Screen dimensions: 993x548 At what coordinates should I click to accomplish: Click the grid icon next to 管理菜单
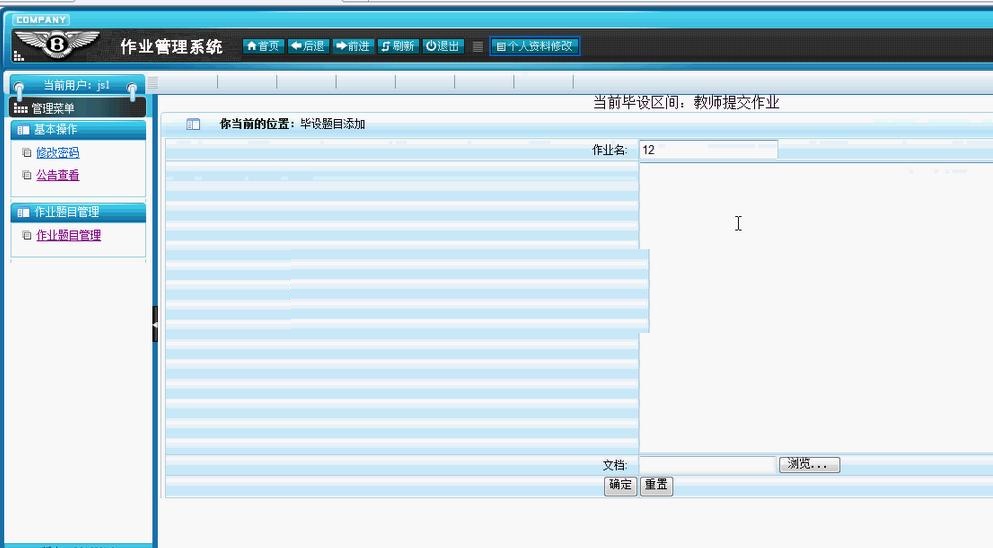(x=21, y=109)
